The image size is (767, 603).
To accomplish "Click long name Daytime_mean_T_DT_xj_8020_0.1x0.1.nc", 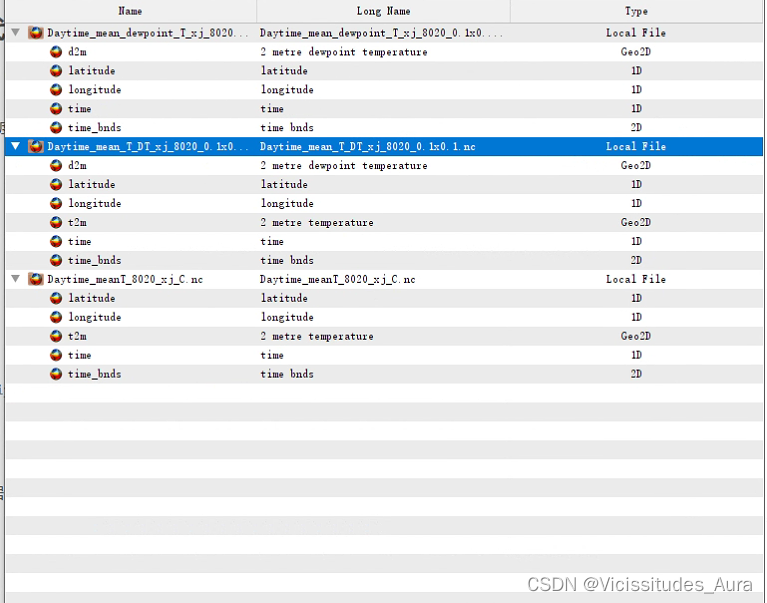I will 367,146.
